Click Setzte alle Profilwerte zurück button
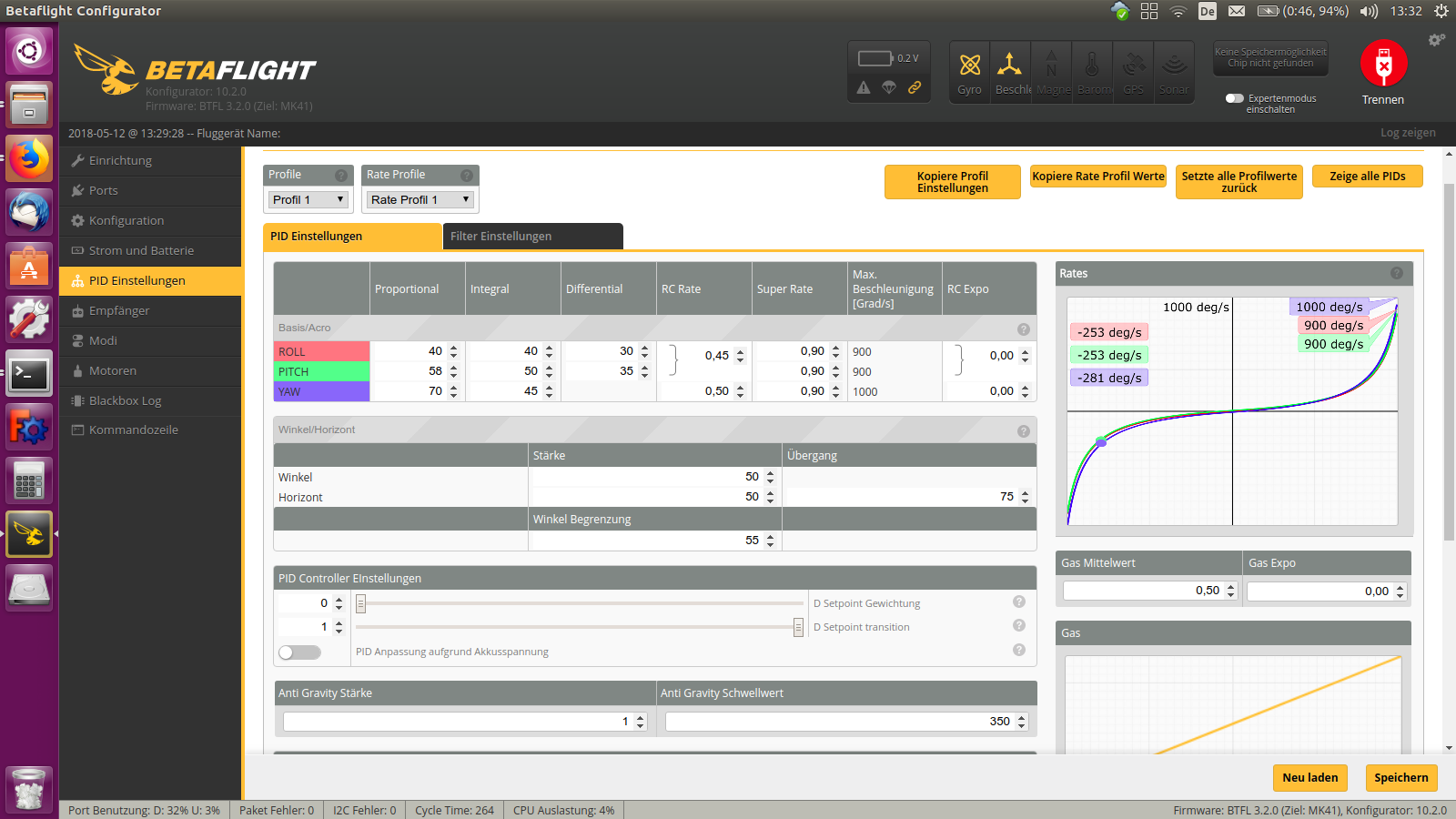This screenshot has width=1456, height=819. (1239, 182)
